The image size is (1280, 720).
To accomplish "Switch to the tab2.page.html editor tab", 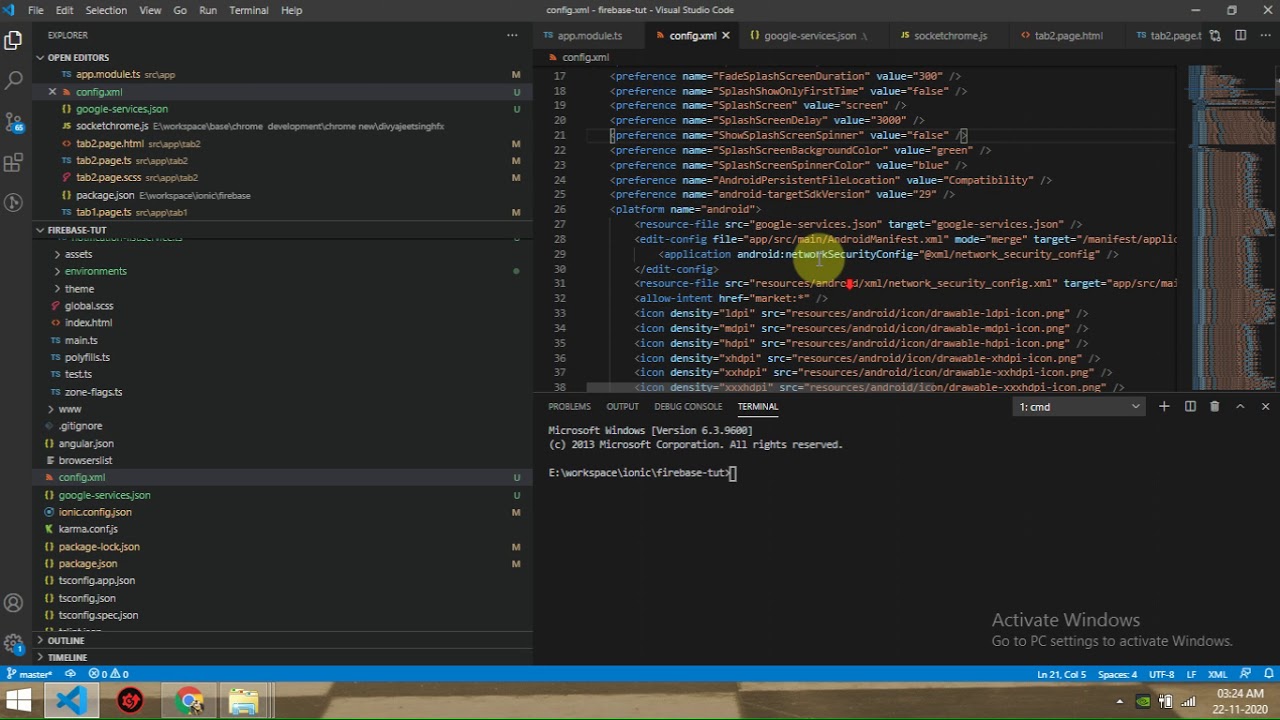I will point(1068,36).
